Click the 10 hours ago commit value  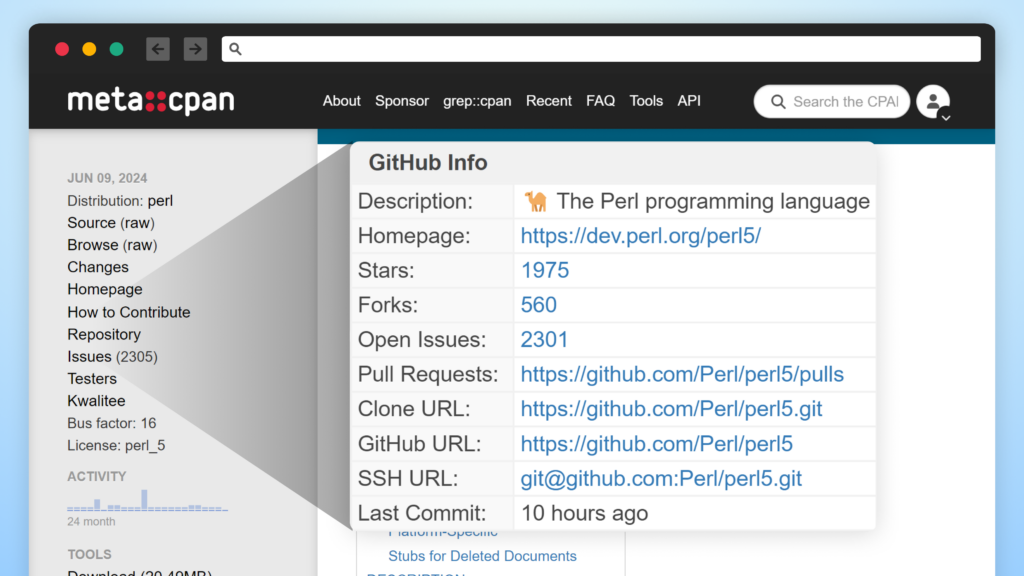584,513
